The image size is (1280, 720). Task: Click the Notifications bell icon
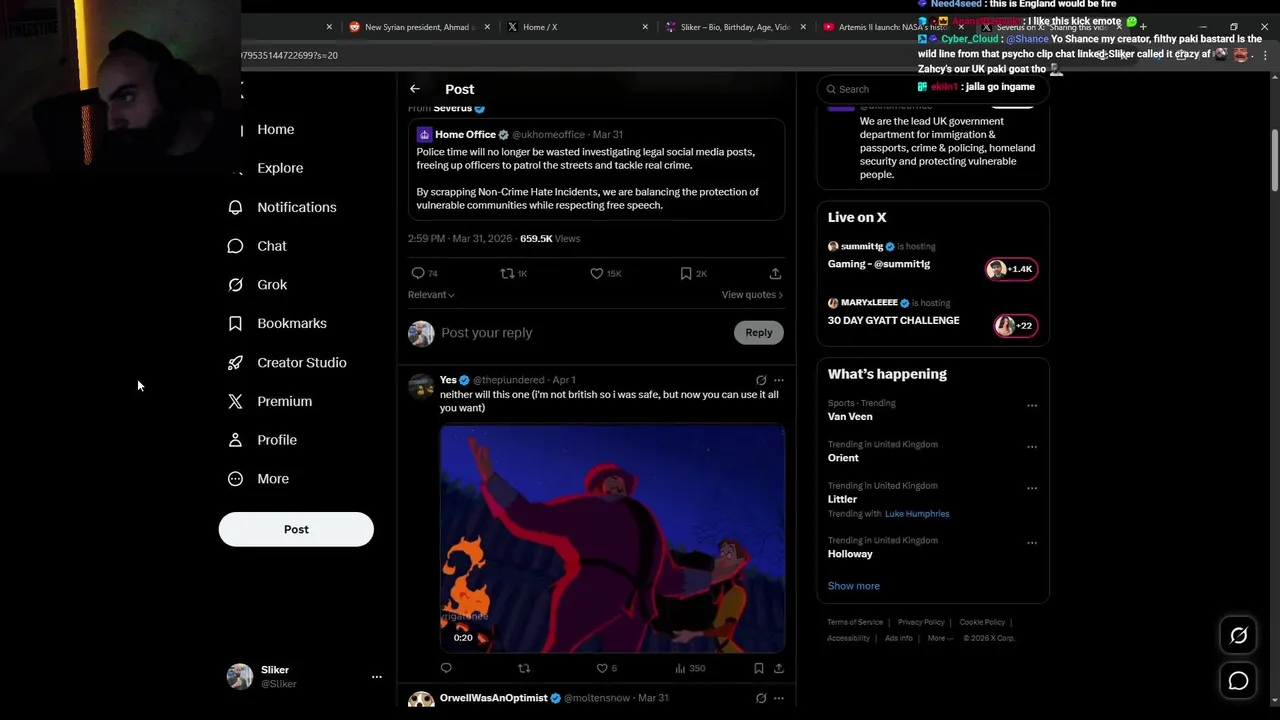235,207
